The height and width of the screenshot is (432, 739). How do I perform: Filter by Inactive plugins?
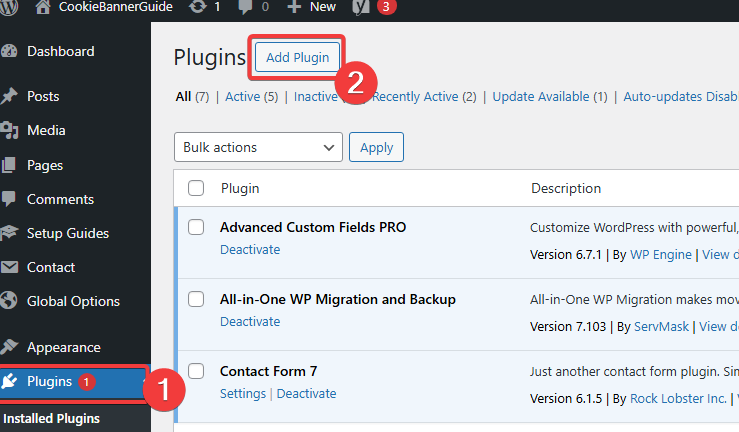coord(315,97)
